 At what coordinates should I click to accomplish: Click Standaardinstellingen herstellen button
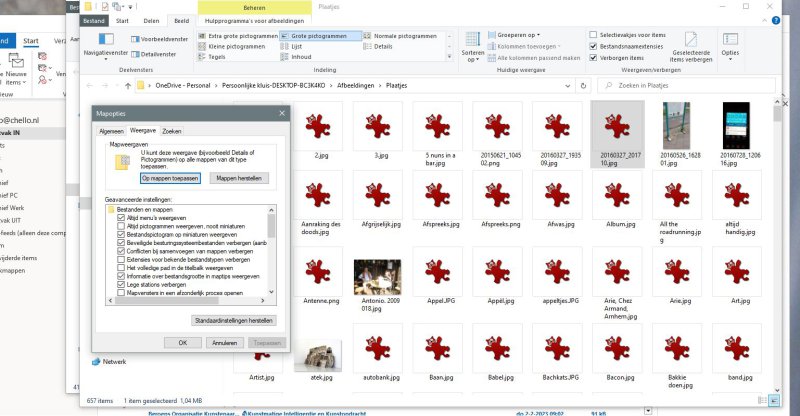pos(234,321)
